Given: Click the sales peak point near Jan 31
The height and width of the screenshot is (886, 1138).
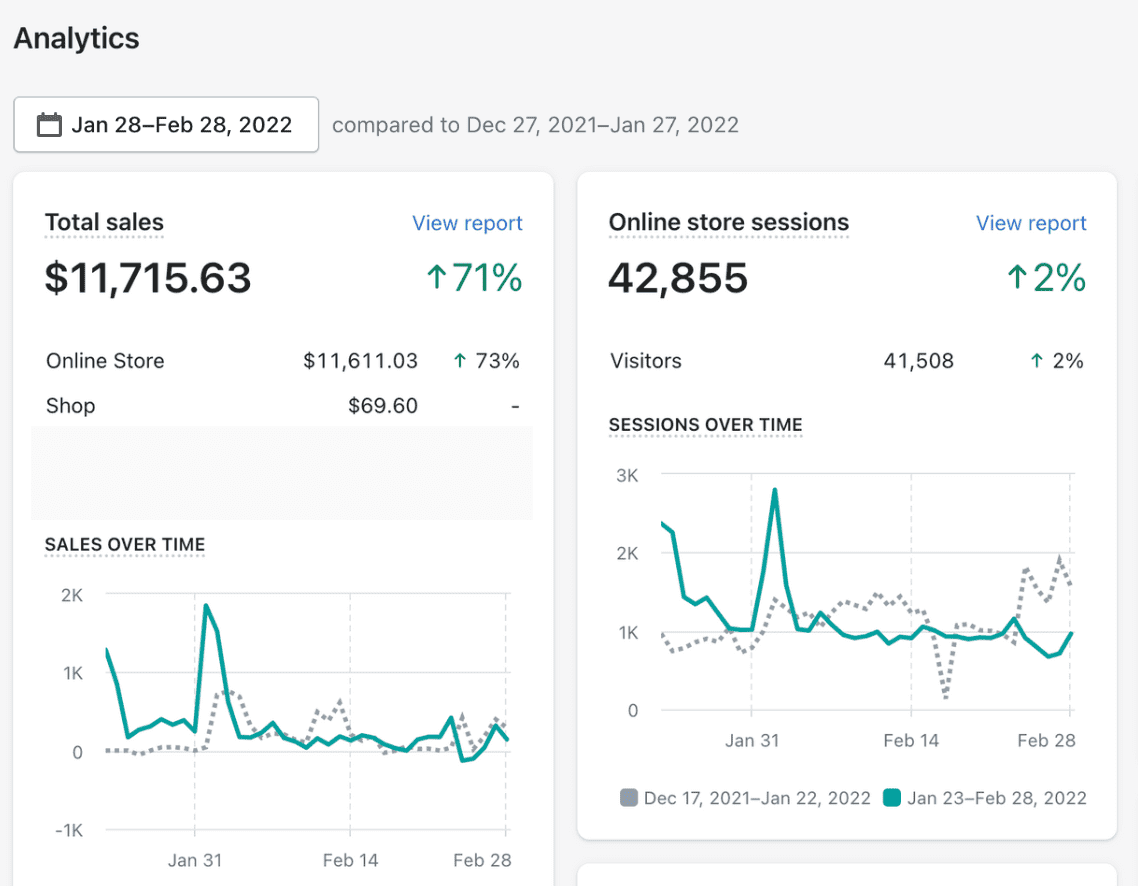Looking at the screenshot, I should tap(207, 605).
